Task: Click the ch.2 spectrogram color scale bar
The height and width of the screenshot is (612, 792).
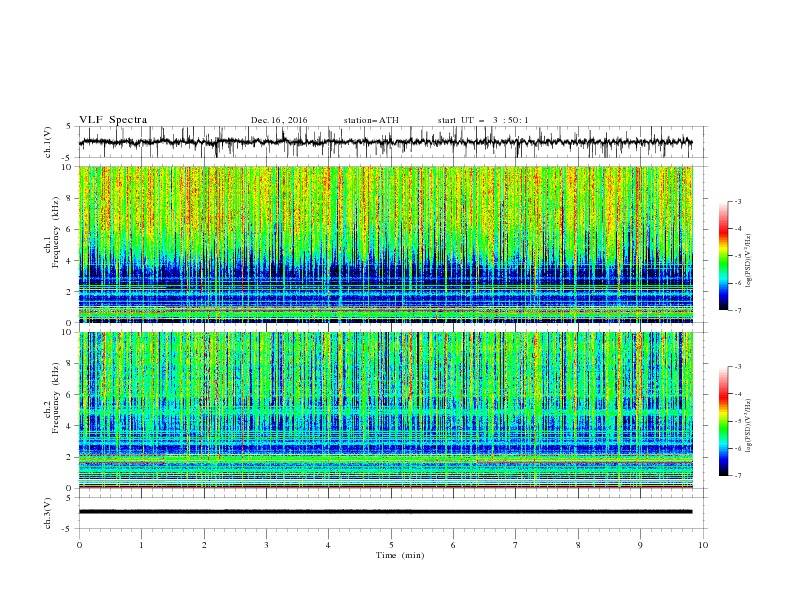Action: (x=724, y=421)
